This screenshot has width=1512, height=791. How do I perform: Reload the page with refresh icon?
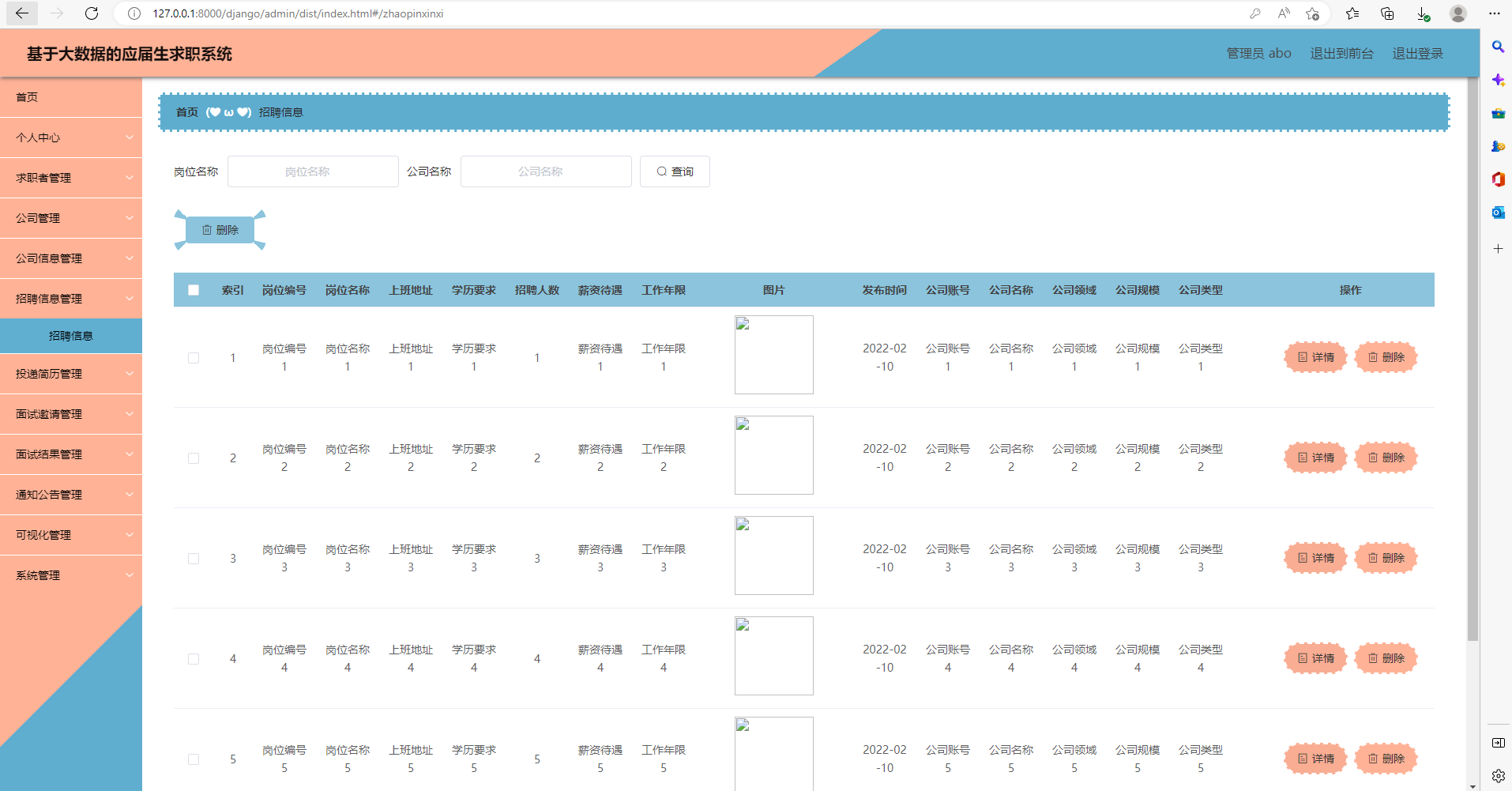click(x=92, y=13)
